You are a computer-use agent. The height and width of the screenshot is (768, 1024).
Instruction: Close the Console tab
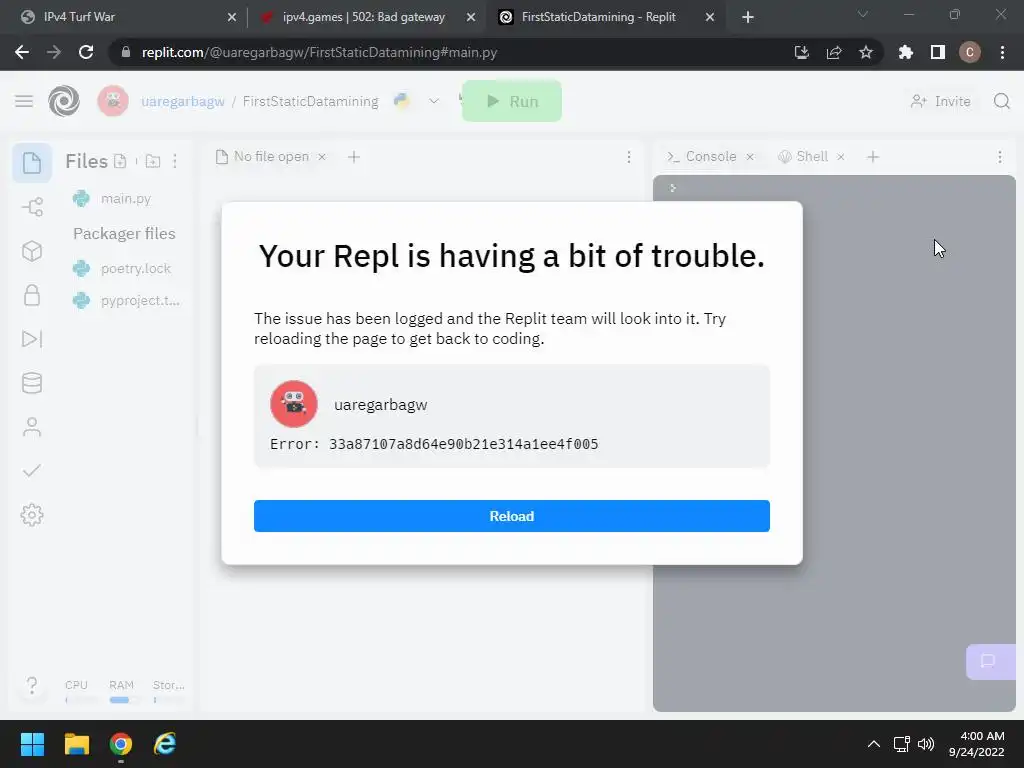click(x=750, y=157)
